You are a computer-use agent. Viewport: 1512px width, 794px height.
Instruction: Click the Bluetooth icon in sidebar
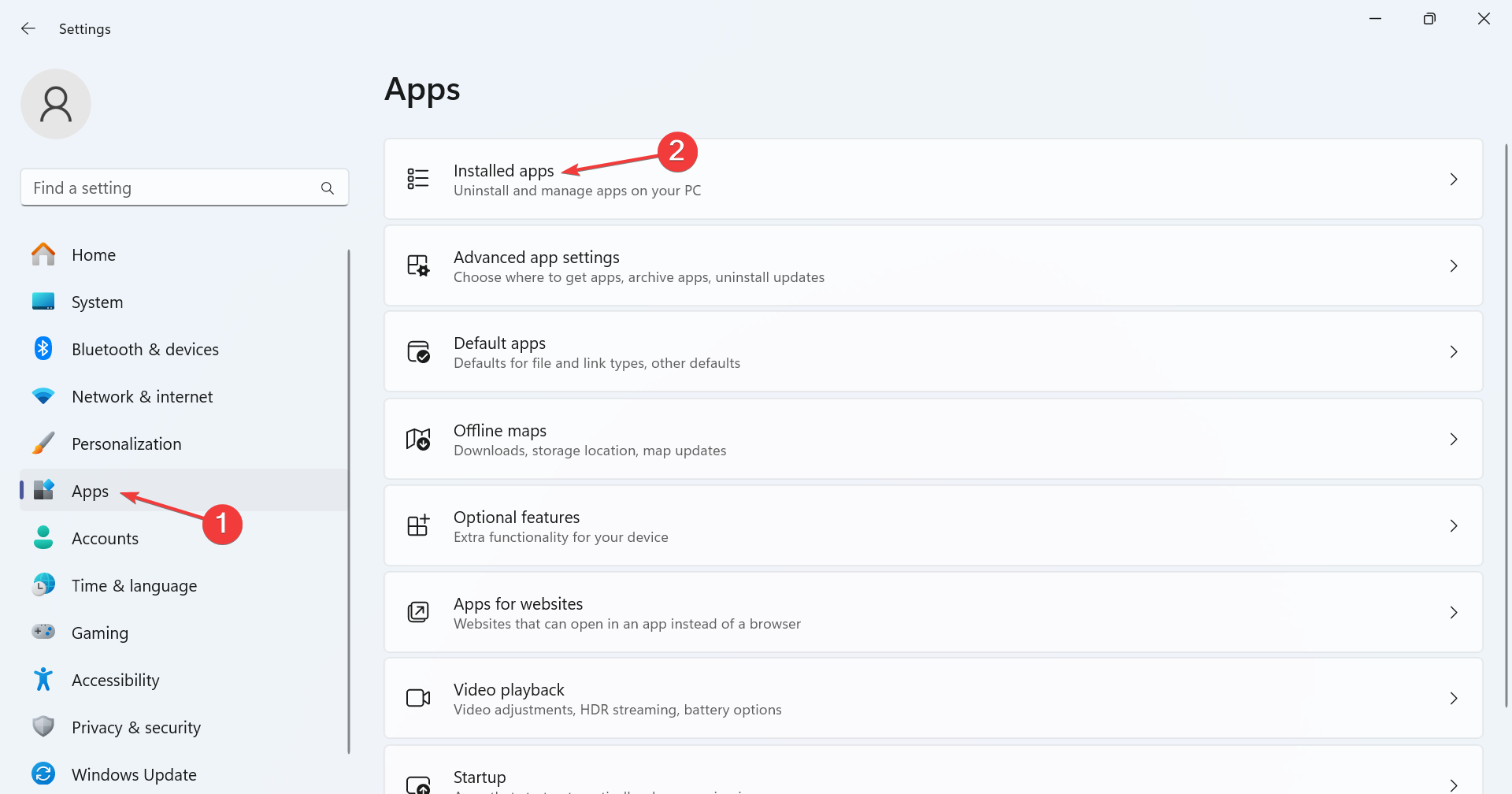click(x=43, y=349)
